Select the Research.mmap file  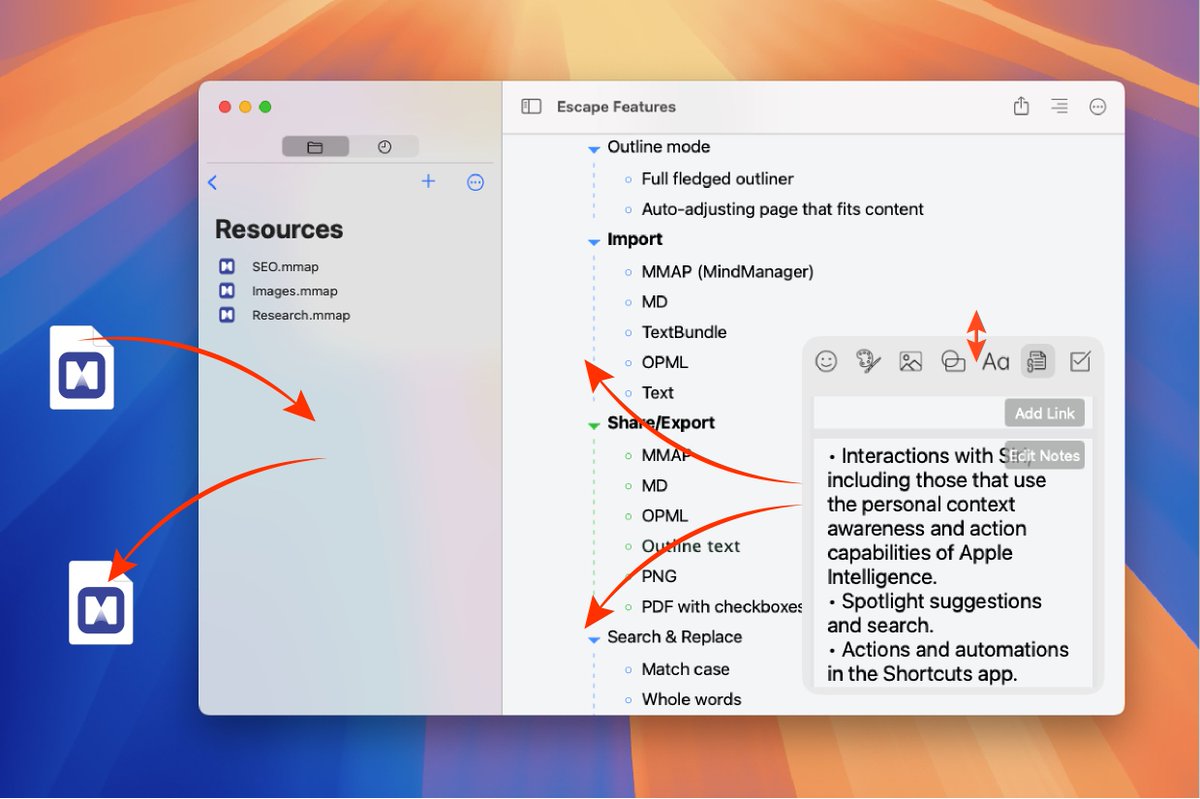pyautogui.click(x=300, y=315)
